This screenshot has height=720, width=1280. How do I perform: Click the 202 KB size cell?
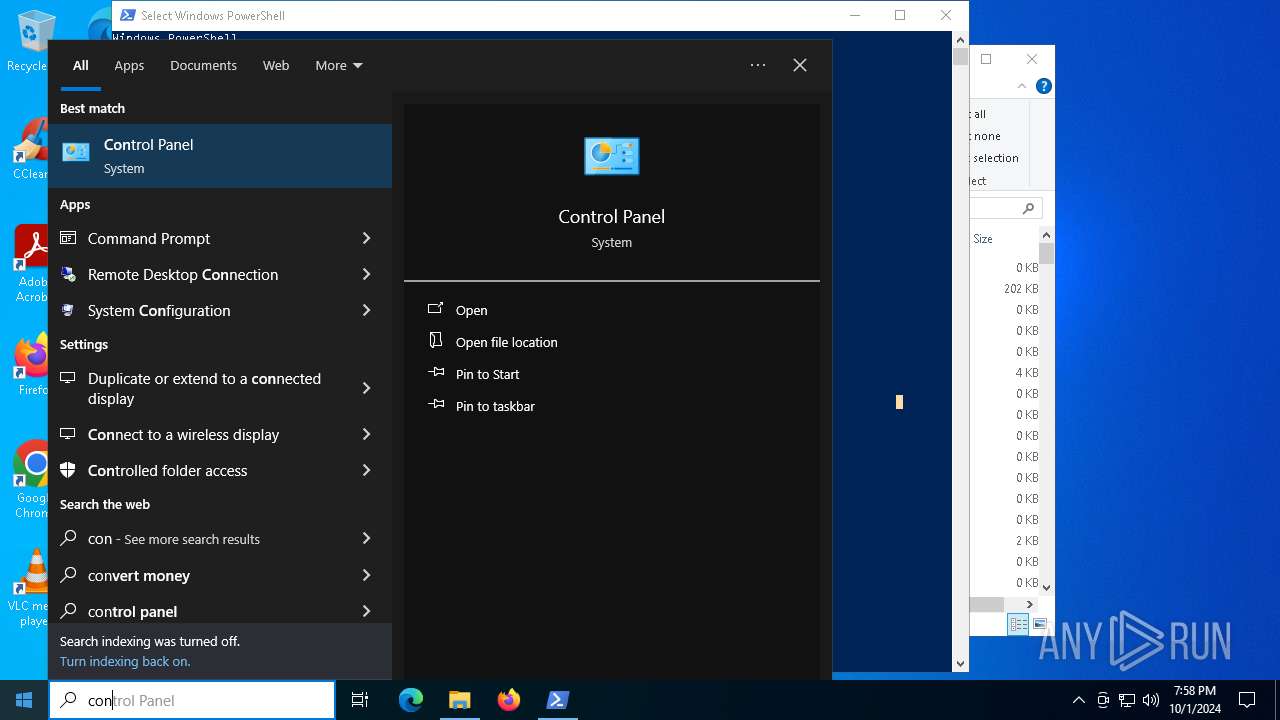[1021, 288]
